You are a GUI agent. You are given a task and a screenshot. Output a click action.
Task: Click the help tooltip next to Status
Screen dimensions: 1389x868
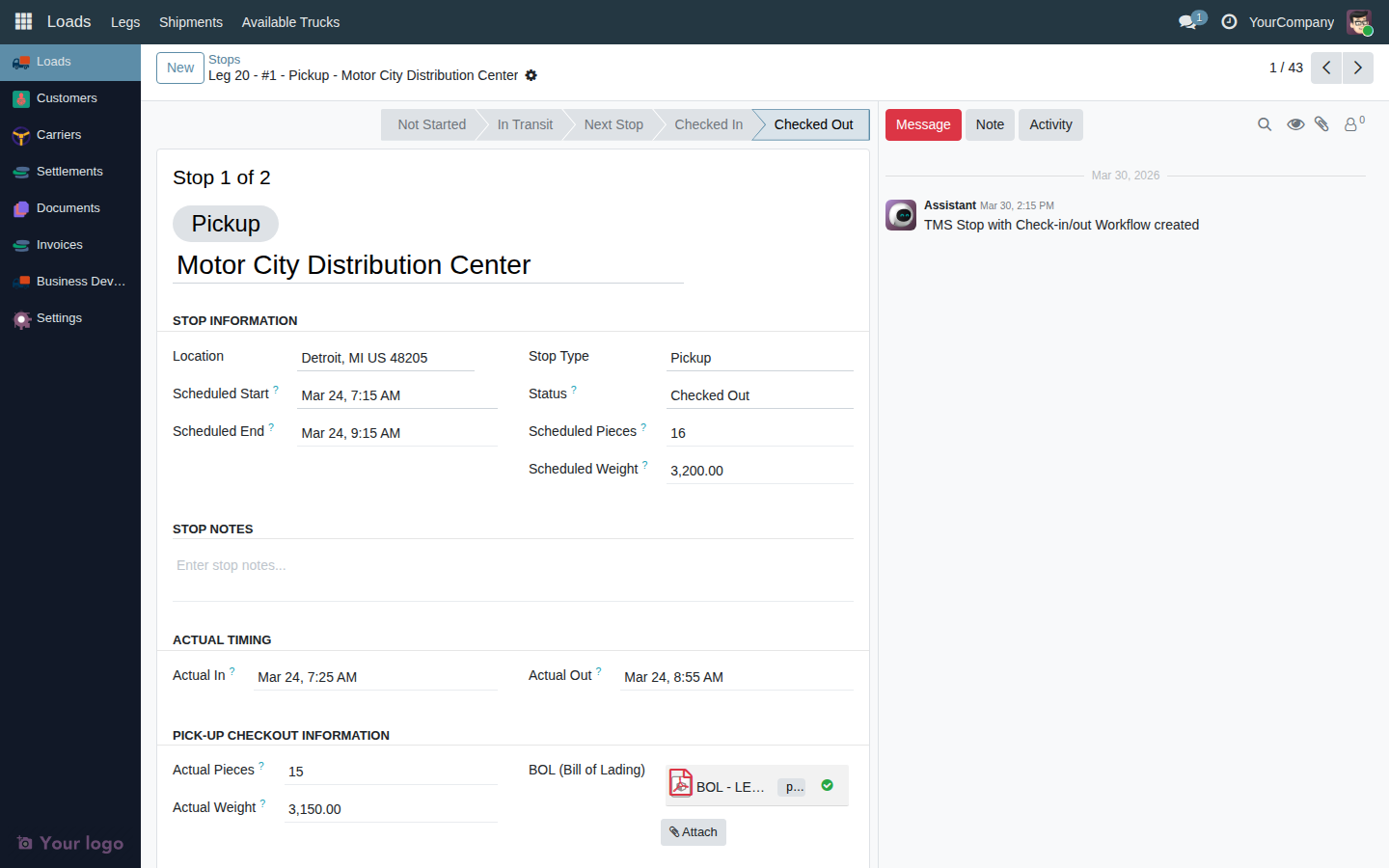[574, 390]
